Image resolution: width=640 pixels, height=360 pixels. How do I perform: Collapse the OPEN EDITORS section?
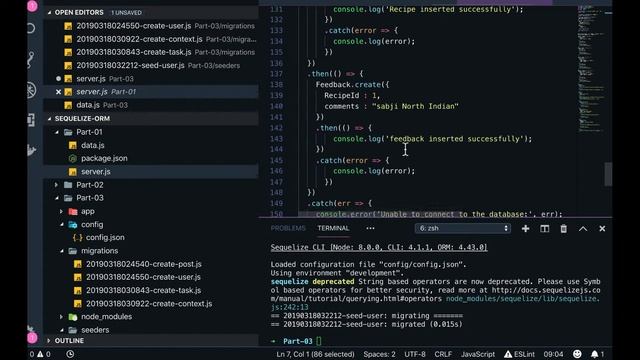pos(49,13)
